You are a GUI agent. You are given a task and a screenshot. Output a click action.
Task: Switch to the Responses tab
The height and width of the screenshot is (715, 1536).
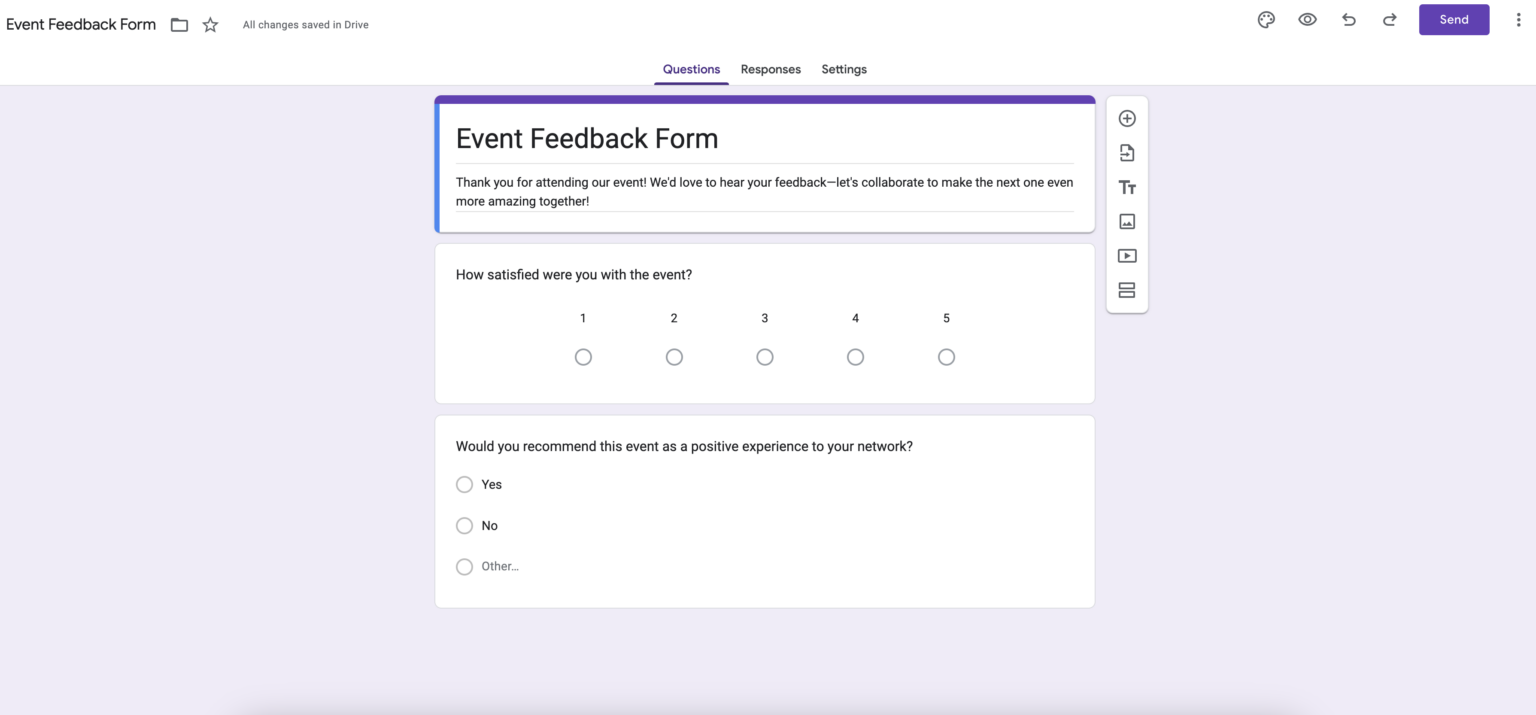tap(770, 69)
